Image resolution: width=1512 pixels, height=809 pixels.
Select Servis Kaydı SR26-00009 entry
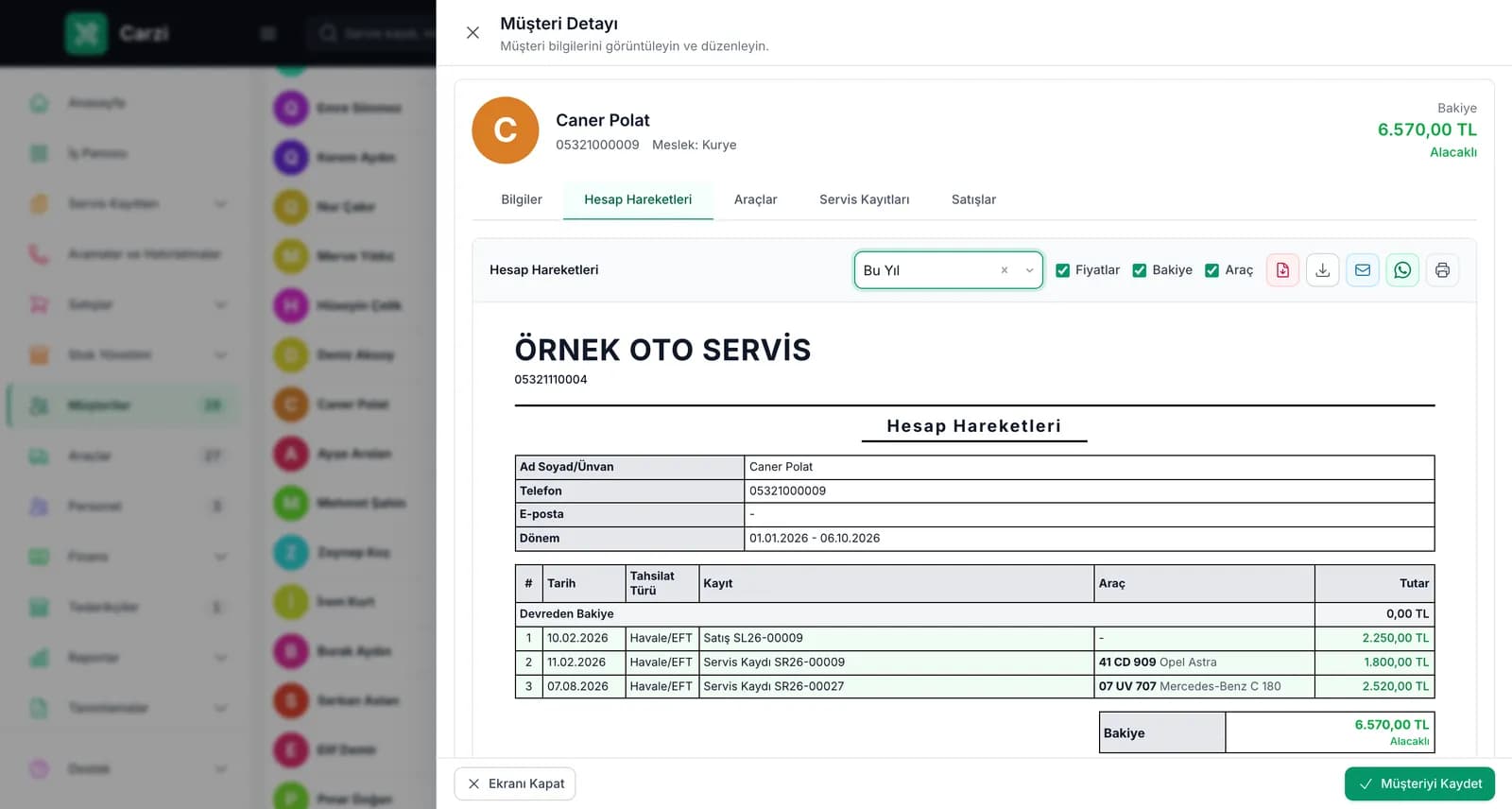pyautogui.click(x=896, y=663)
